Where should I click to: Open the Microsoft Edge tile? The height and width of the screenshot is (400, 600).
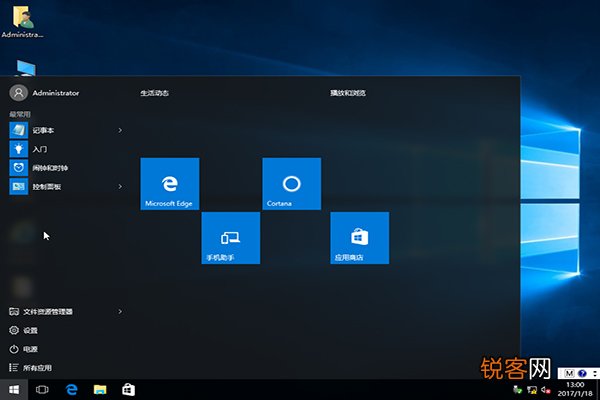(x=170, y=183)
